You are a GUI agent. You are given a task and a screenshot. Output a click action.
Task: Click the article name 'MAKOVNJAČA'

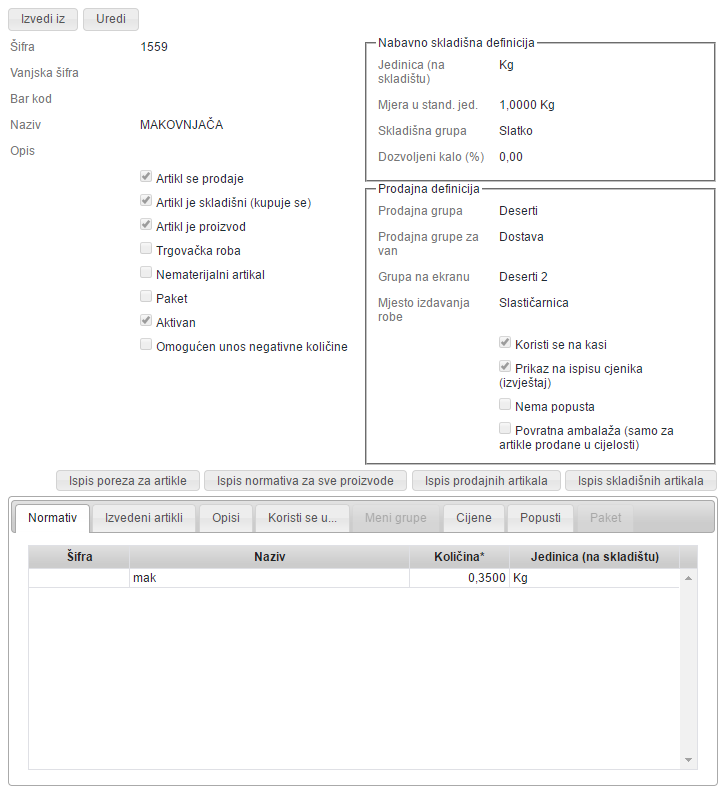pyautogui.click(x=181, y=124)
